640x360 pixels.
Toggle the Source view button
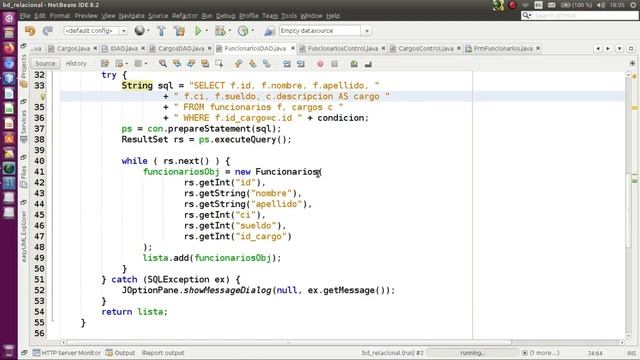pyautogui.click(x=45, y=64)
